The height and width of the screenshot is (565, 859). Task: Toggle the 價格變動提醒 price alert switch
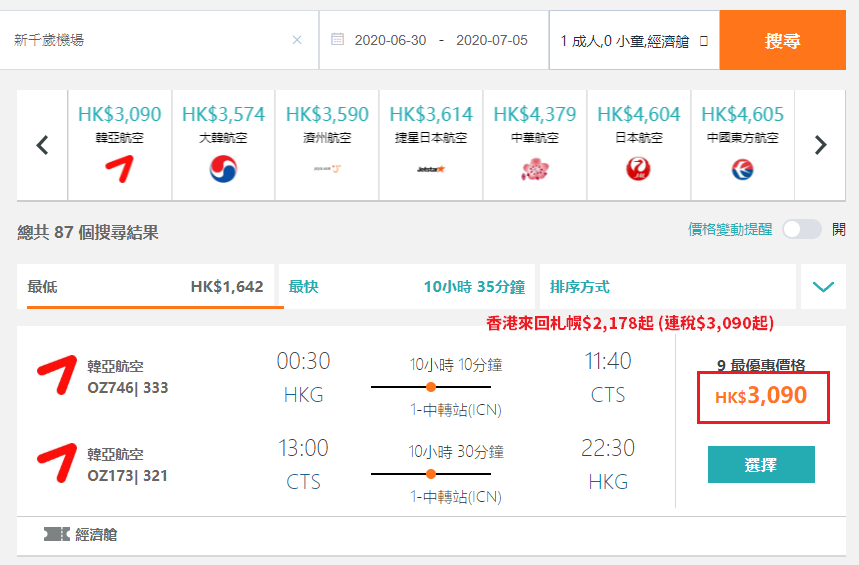pos(801,229)
